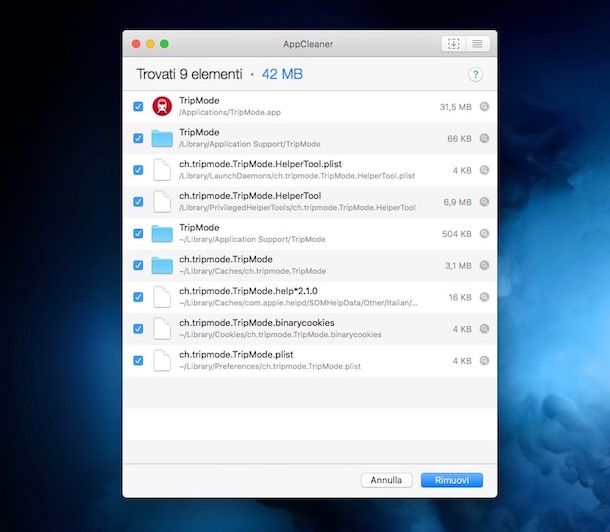This screenshot has width=610, height=532.
Task: Uncheck the help*2.1.0 checkbox
Action: [x=138, y=297]
